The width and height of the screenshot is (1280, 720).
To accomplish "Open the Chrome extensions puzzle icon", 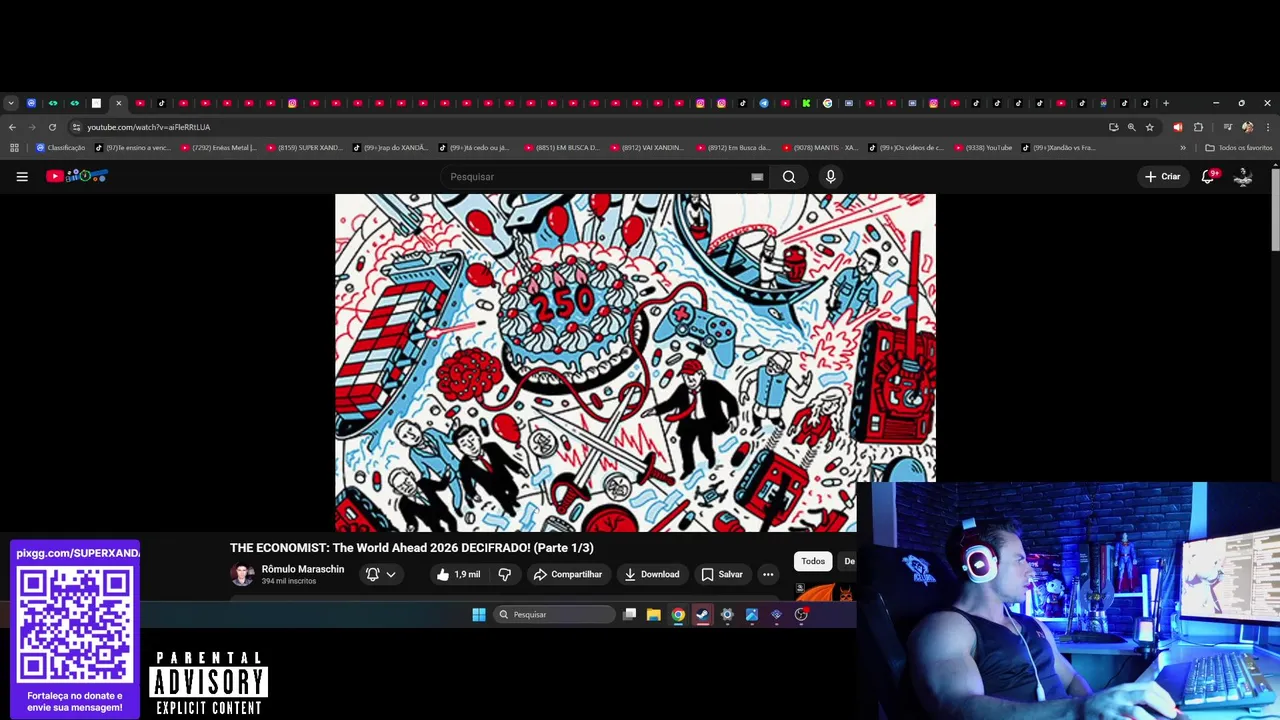I will pyautogui.click(x=1198, y=127).
